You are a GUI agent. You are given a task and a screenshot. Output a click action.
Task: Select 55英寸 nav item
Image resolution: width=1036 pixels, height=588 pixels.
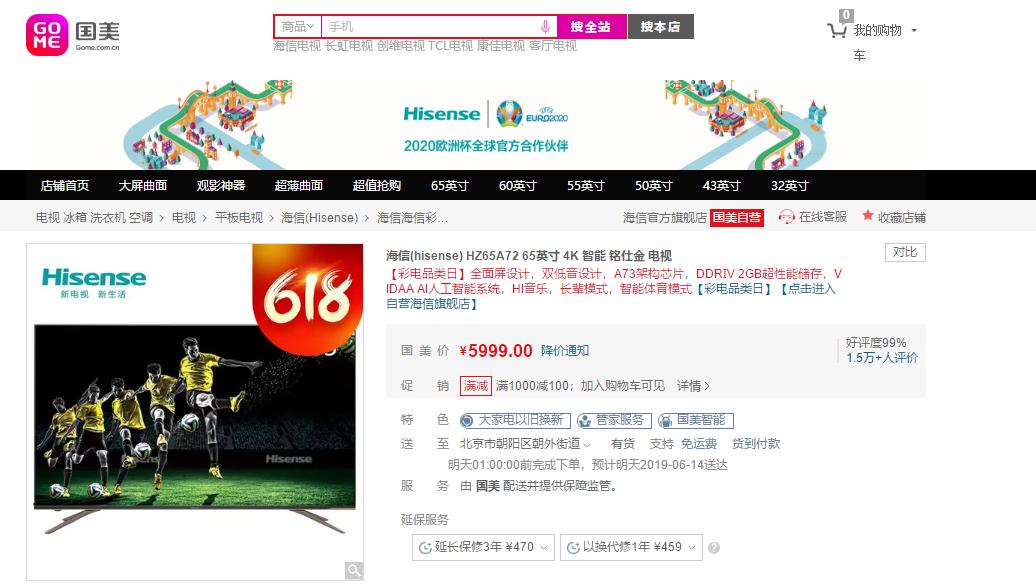585,186
